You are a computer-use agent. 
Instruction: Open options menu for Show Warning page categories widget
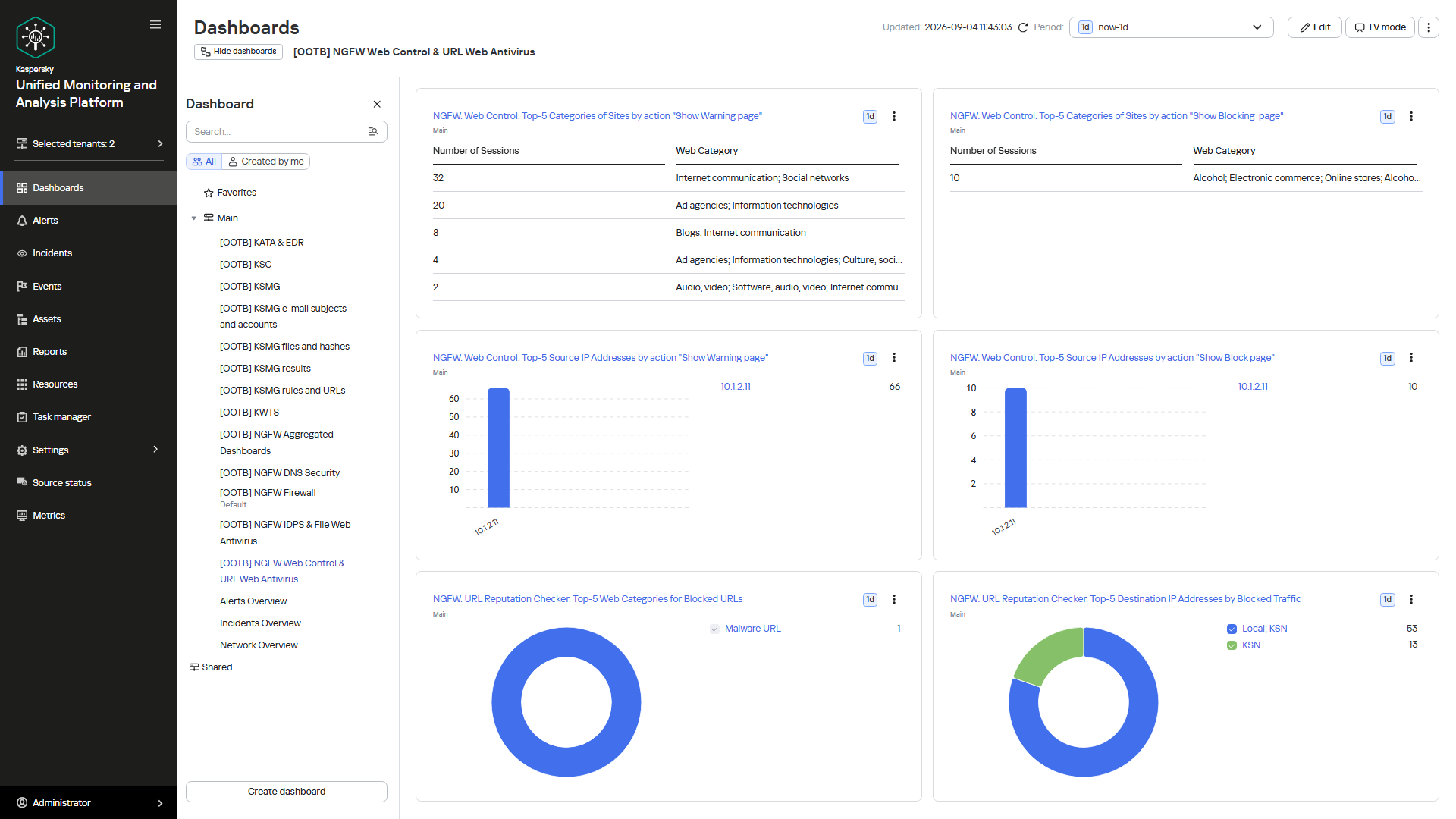coord(894,116)
